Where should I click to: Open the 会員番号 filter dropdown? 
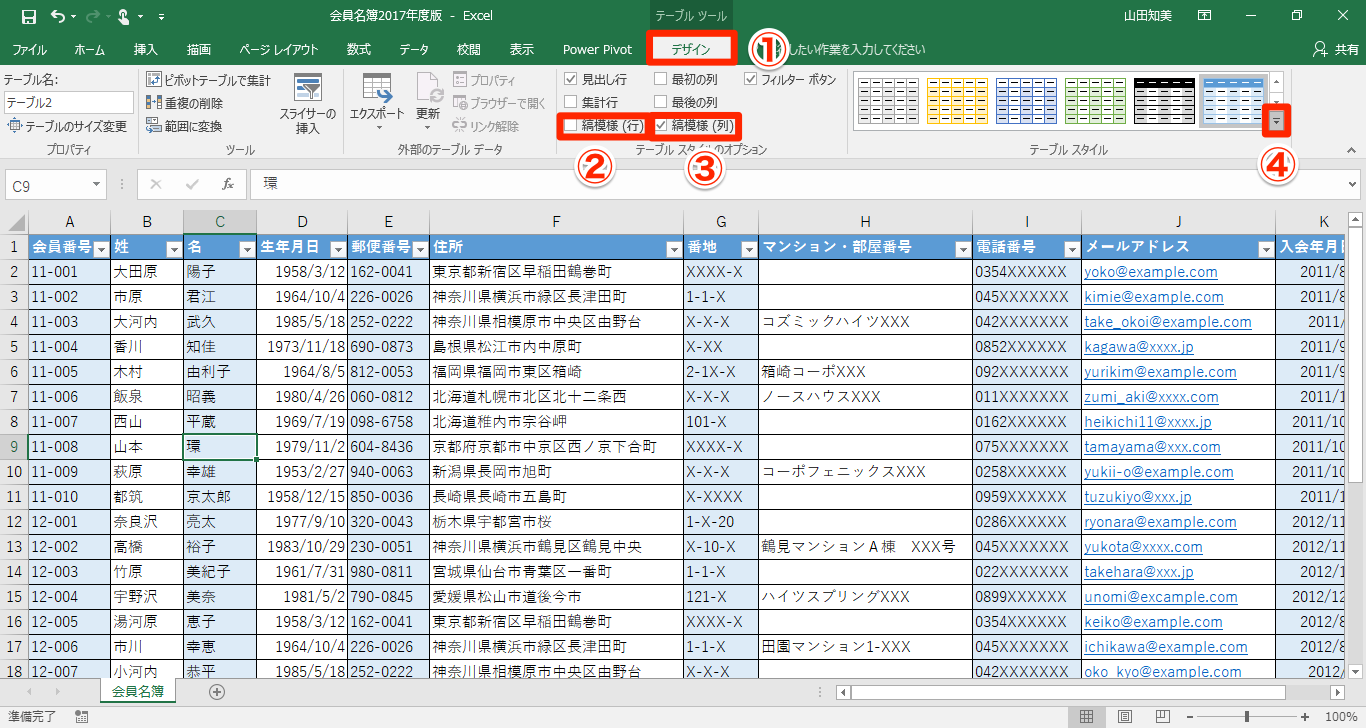point(101,248)
